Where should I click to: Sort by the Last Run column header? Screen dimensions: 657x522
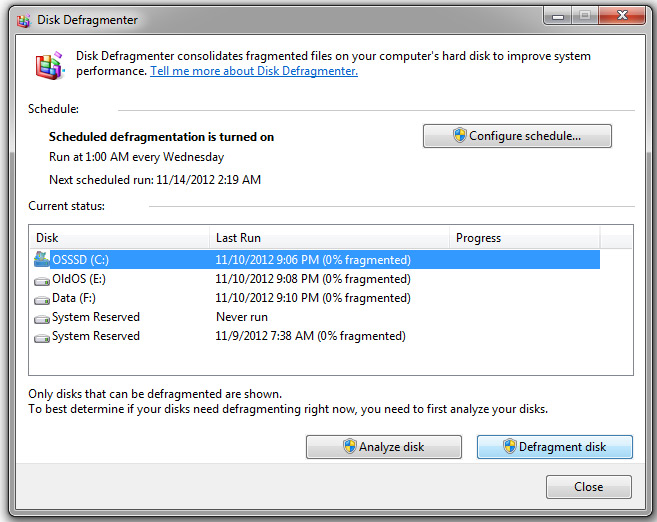(x=329, y=238)
